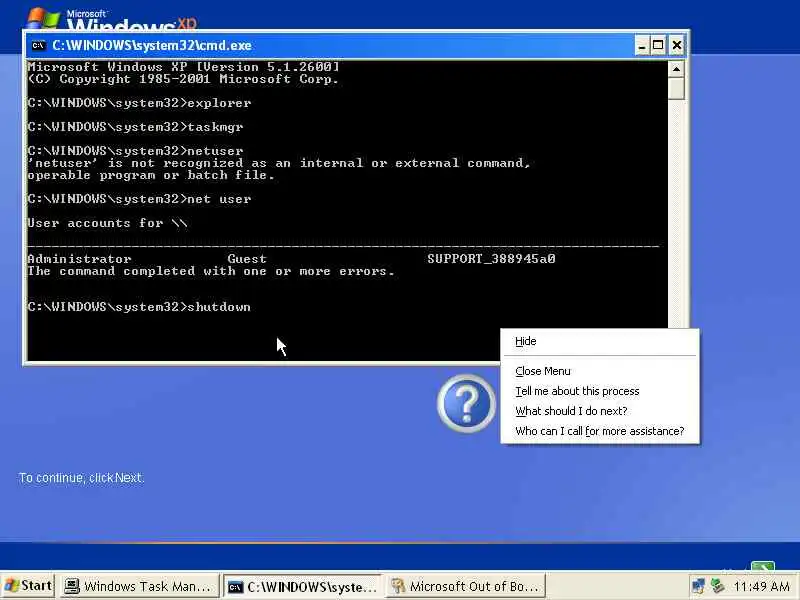Click the cmd.exe window title bar text
The height and width of the screenshot is (600, 800).
[x=152, y=45]
